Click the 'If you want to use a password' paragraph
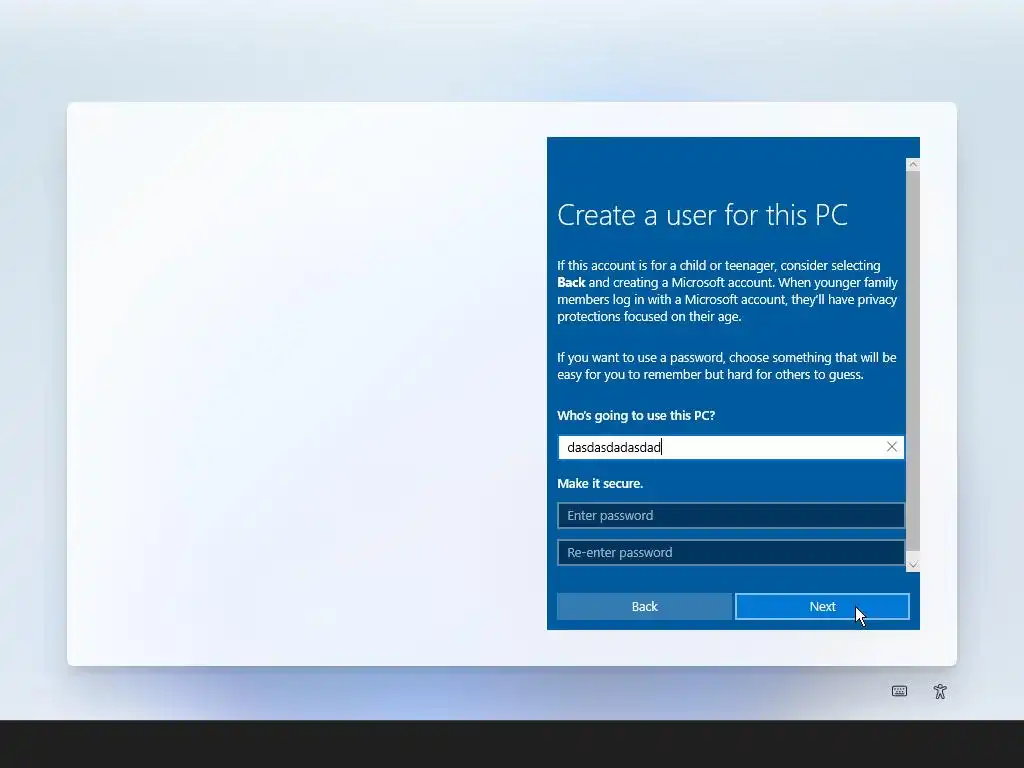 (x=727, y=366)
